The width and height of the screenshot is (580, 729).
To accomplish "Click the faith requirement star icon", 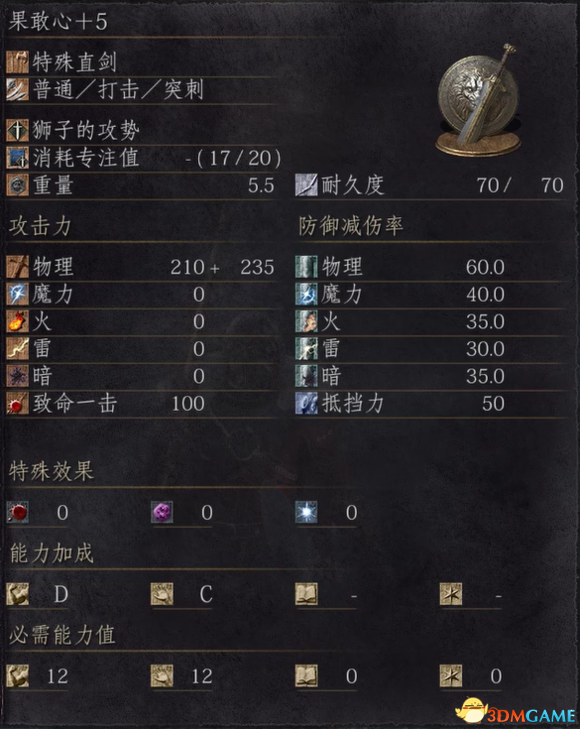I will 451,676.
